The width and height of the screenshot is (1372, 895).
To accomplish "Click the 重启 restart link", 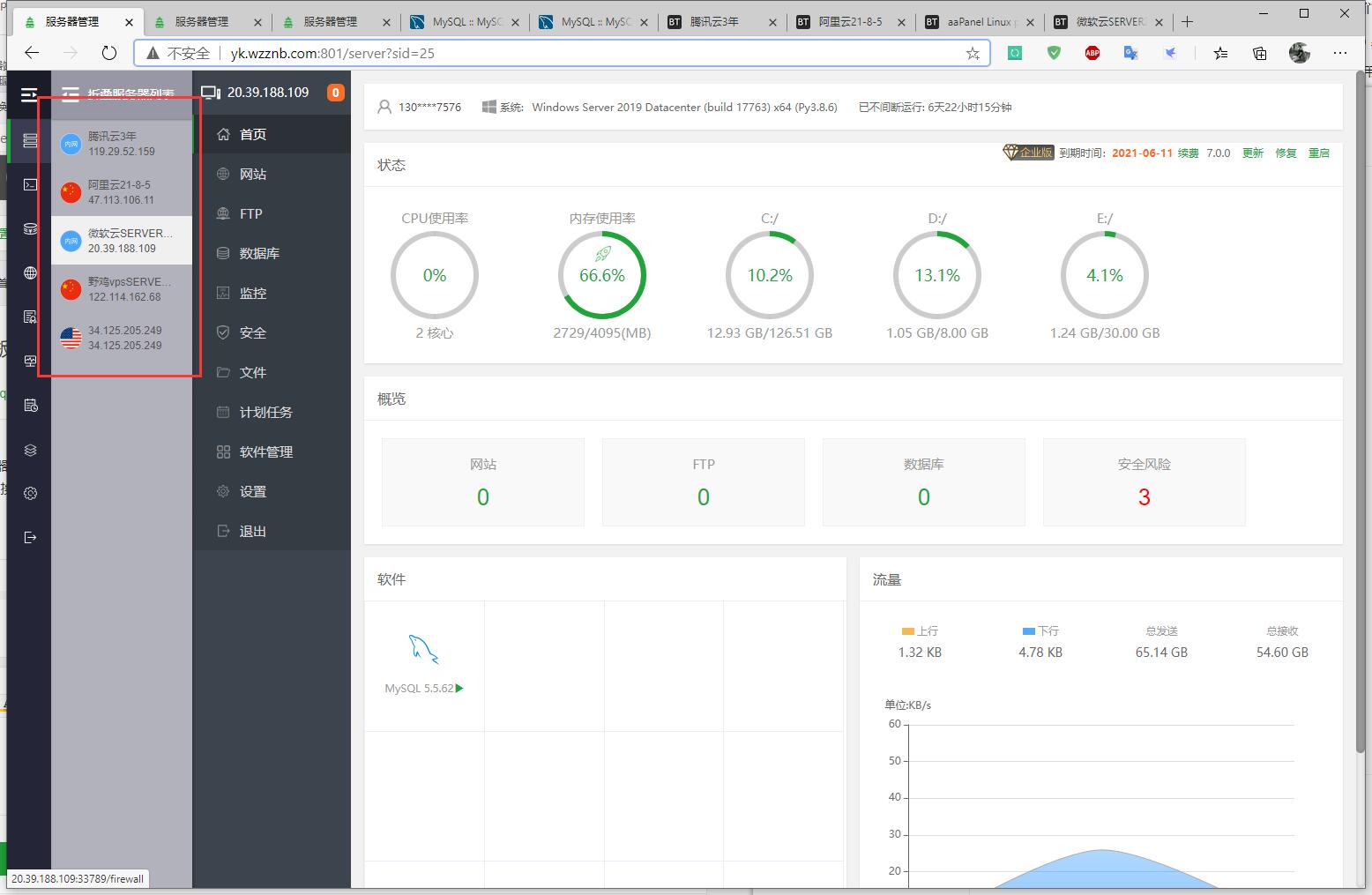I will point(1319,153).
